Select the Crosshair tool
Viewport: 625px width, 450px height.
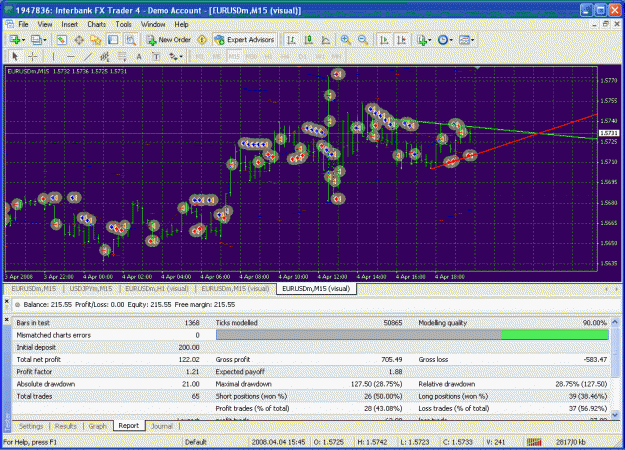pos(33,57)
